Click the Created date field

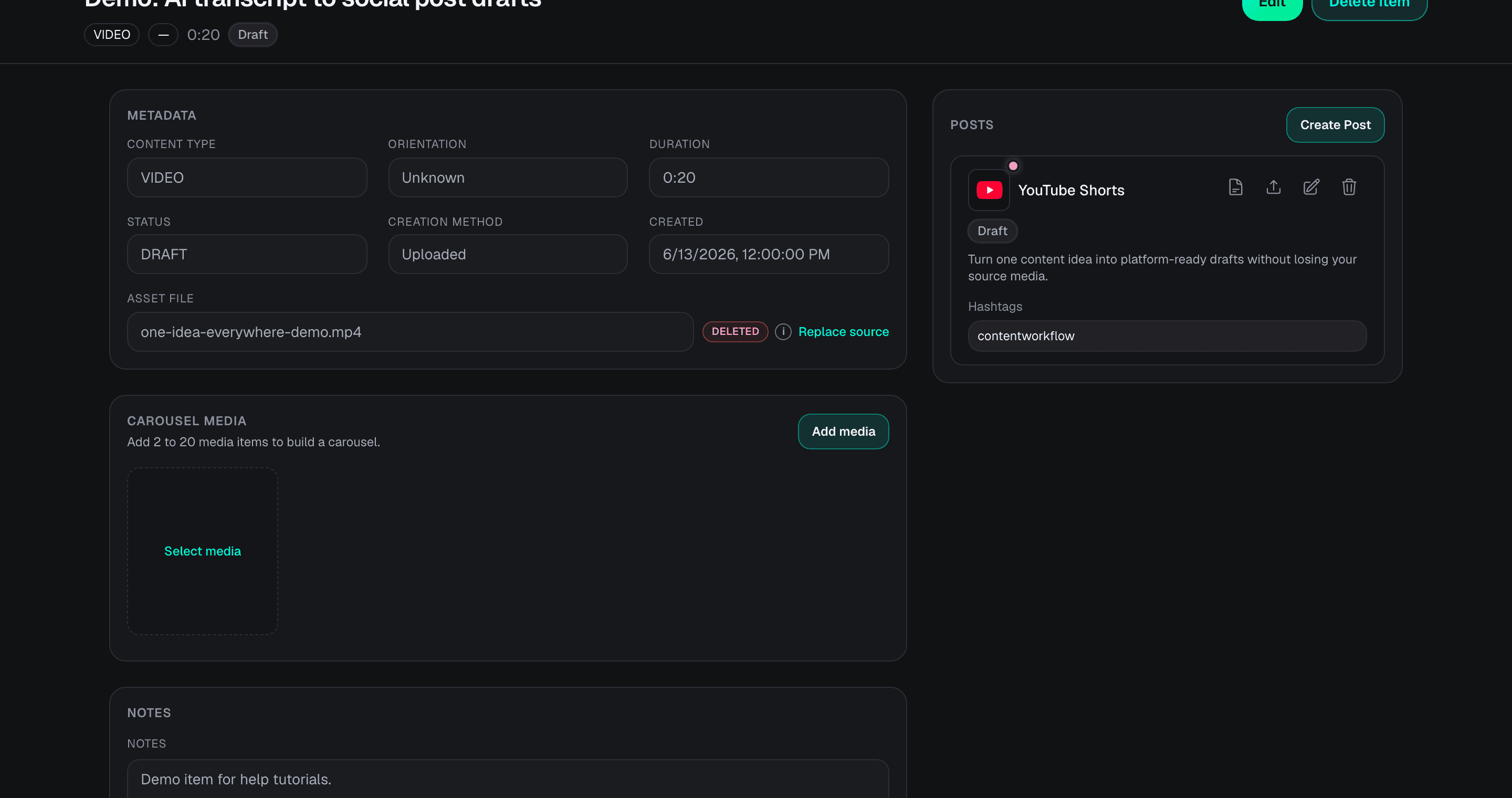769,254
